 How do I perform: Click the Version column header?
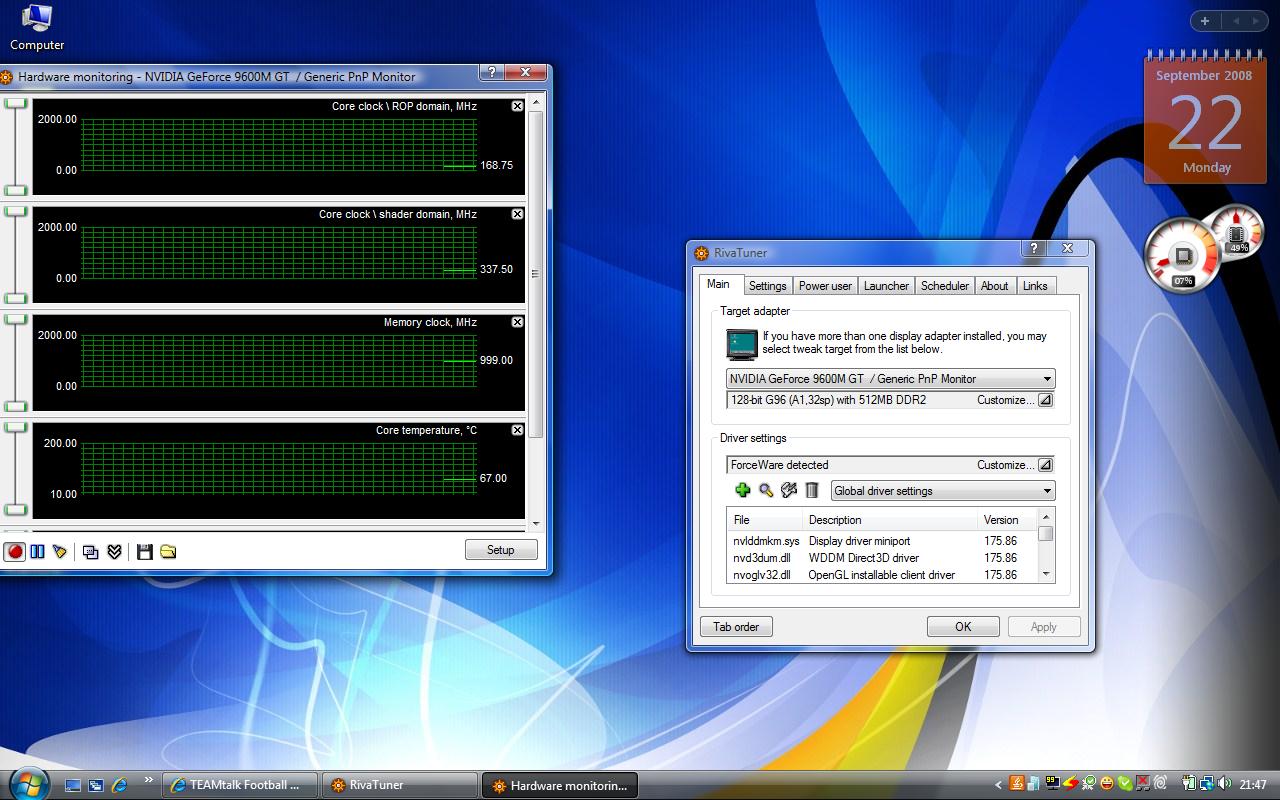click(x=1008, y=520)
